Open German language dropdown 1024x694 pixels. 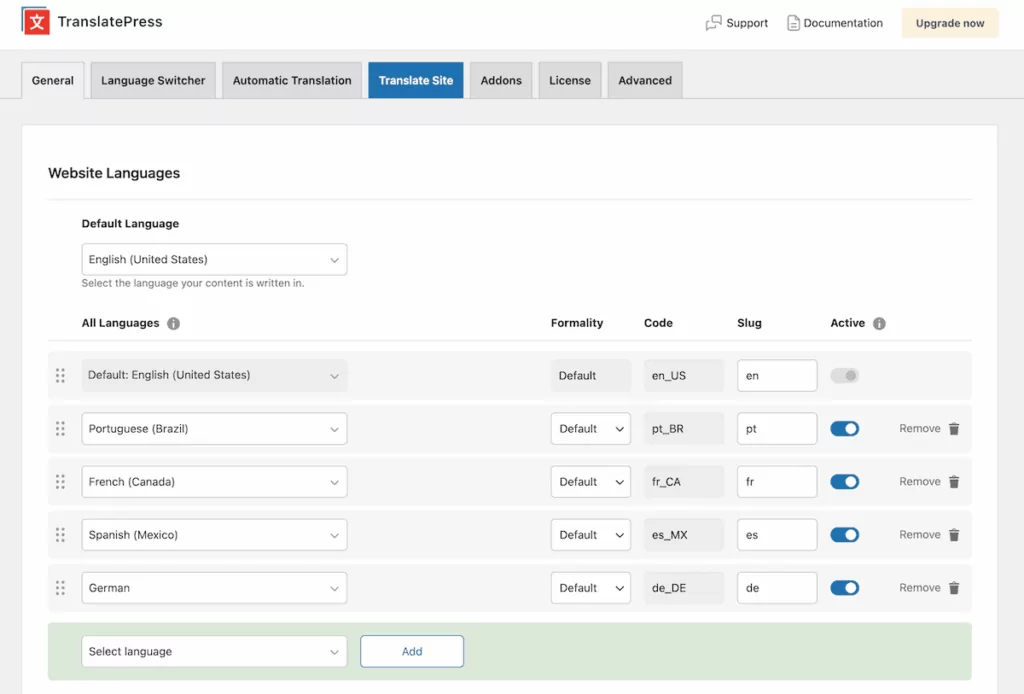click(214, 588)
